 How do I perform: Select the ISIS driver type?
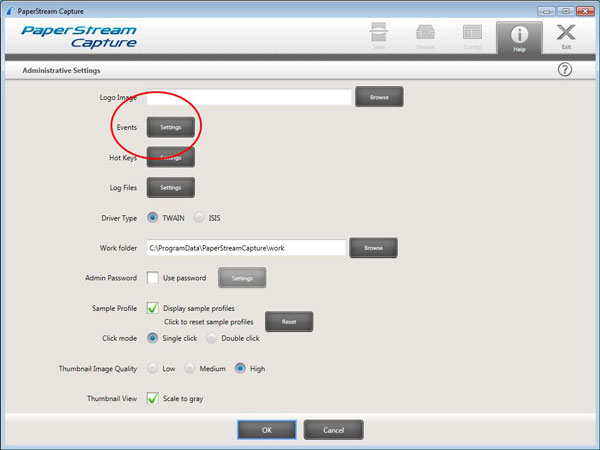tap(199, 218)
